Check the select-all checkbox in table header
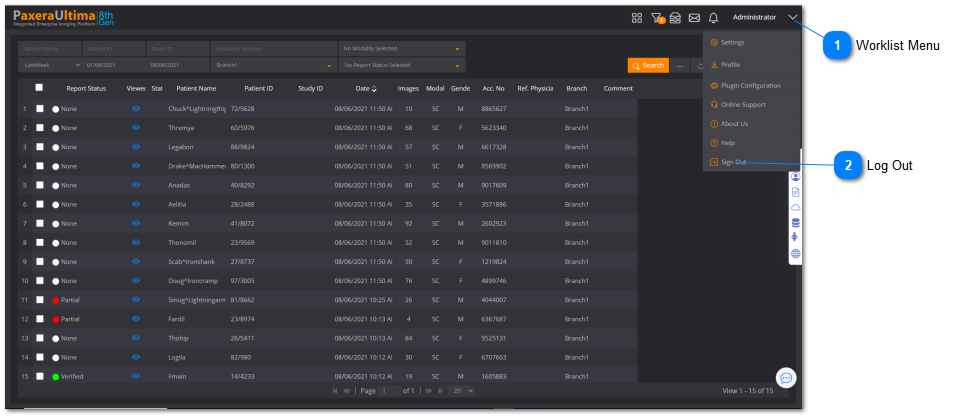The height and width of the screenshot is (418, 956). (x=40, y=88)
